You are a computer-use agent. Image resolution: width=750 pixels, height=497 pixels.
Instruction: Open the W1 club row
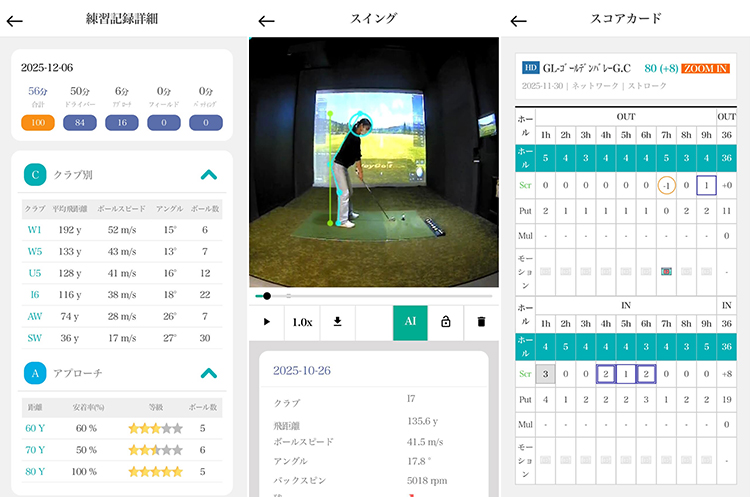coord(35,229)
